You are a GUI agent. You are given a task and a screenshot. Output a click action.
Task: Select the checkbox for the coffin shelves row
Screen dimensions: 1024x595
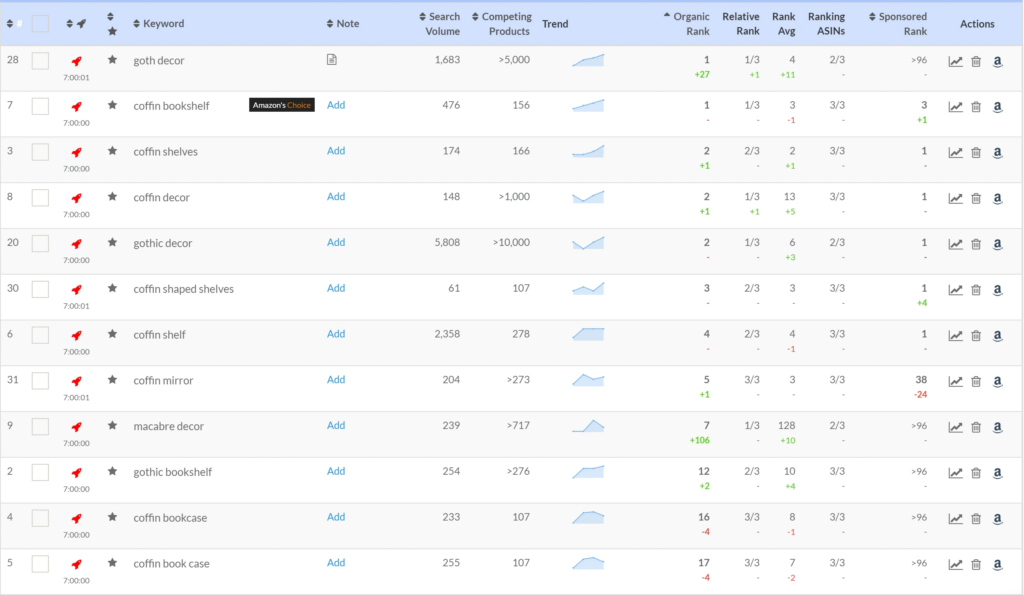pos(40,152)
